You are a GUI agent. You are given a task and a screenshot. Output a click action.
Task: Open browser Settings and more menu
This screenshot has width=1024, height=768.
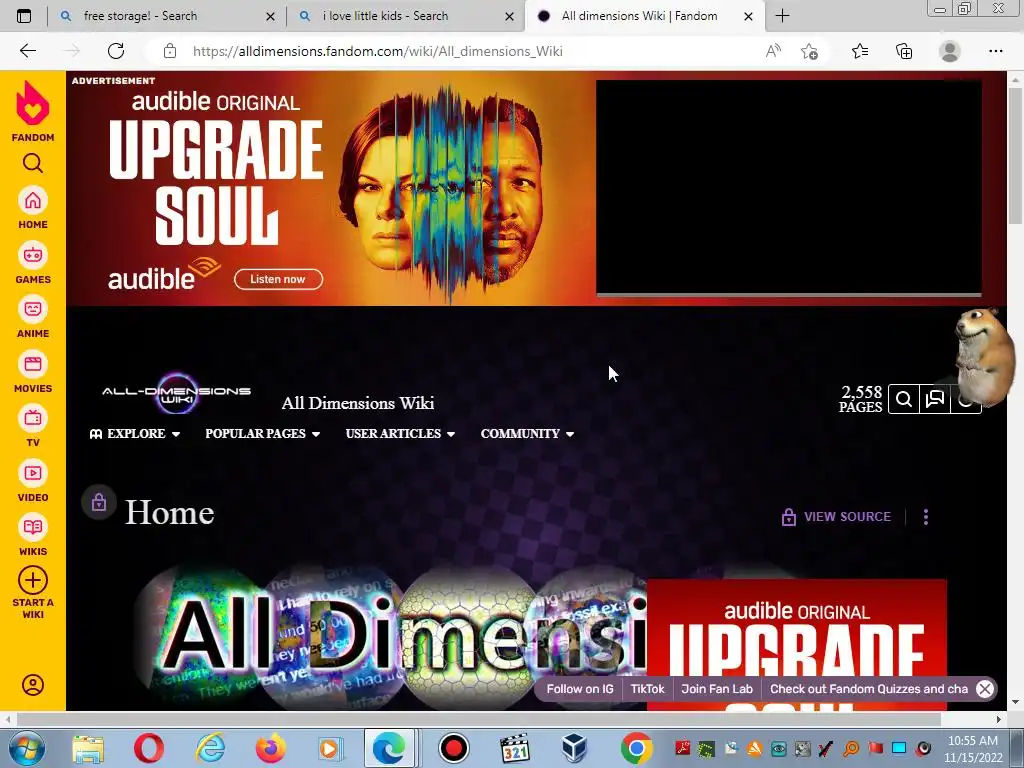(x=995, y=51)
